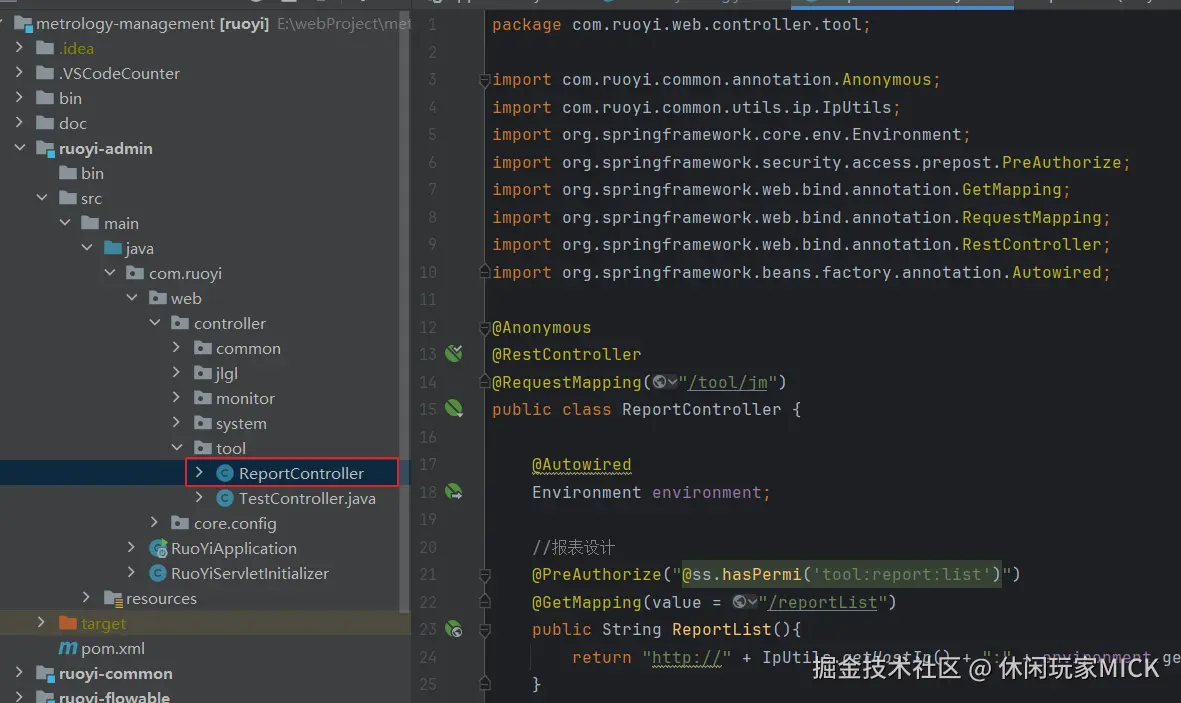This screenshot has height=703, width=1181.
Task: Click the 'tool:report:list' permission string
Action: coord(902,575)
